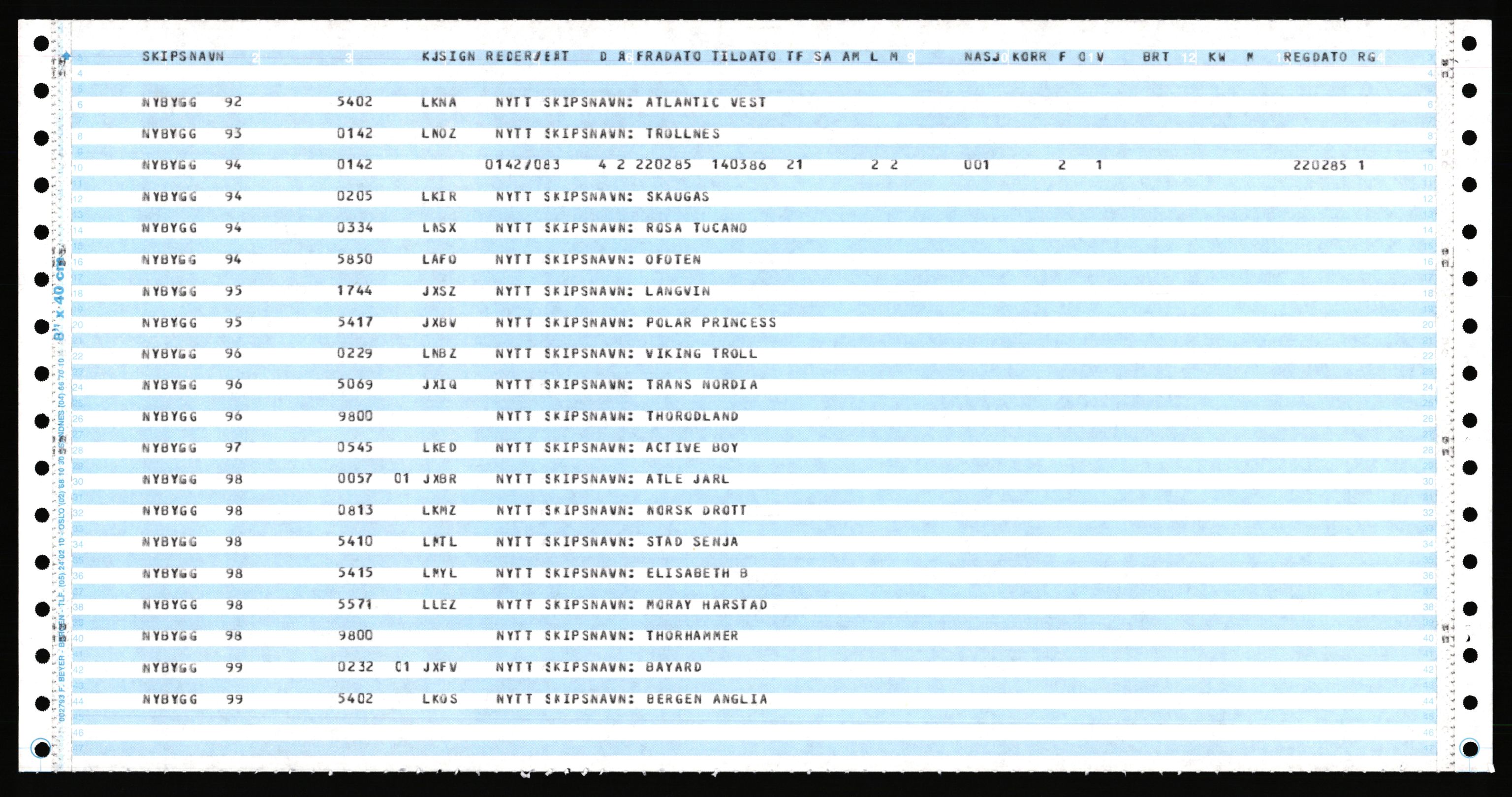Click NYBYGG 93 entry
The image size is (1512, 797).
191,133
